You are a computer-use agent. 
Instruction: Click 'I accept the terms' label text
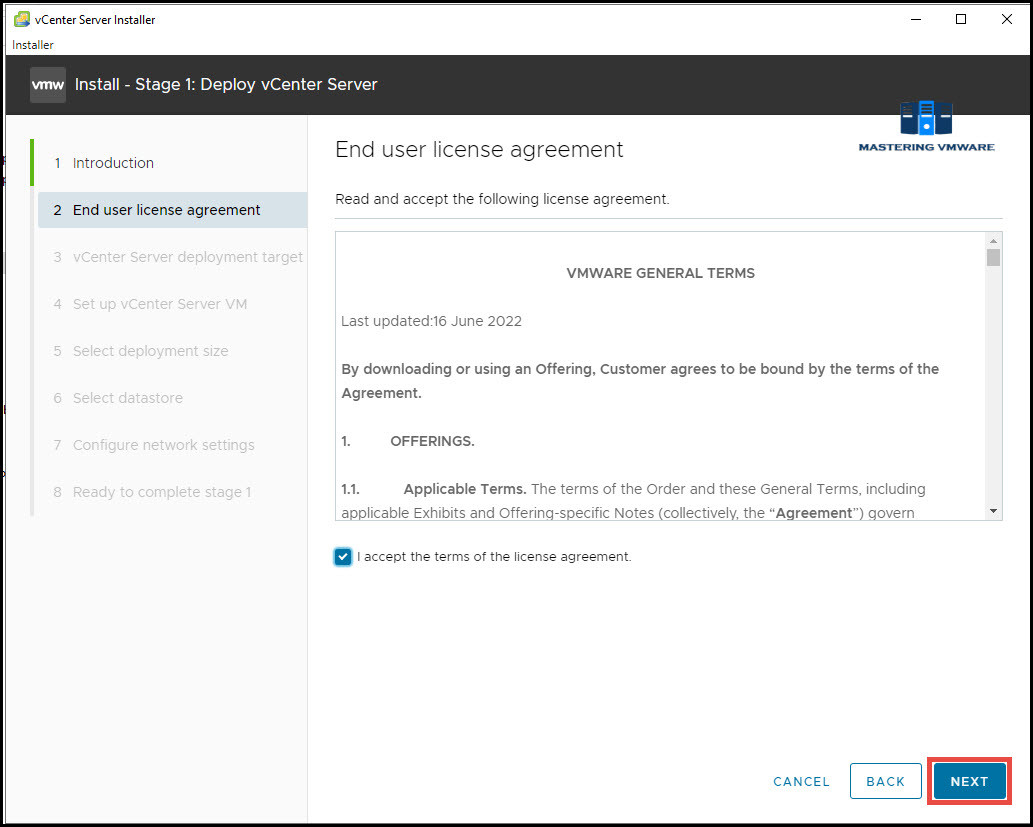pos(494,557)
